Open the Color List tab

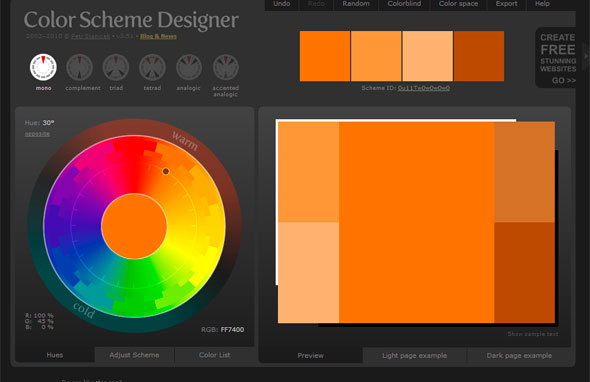tap(214, 355)
